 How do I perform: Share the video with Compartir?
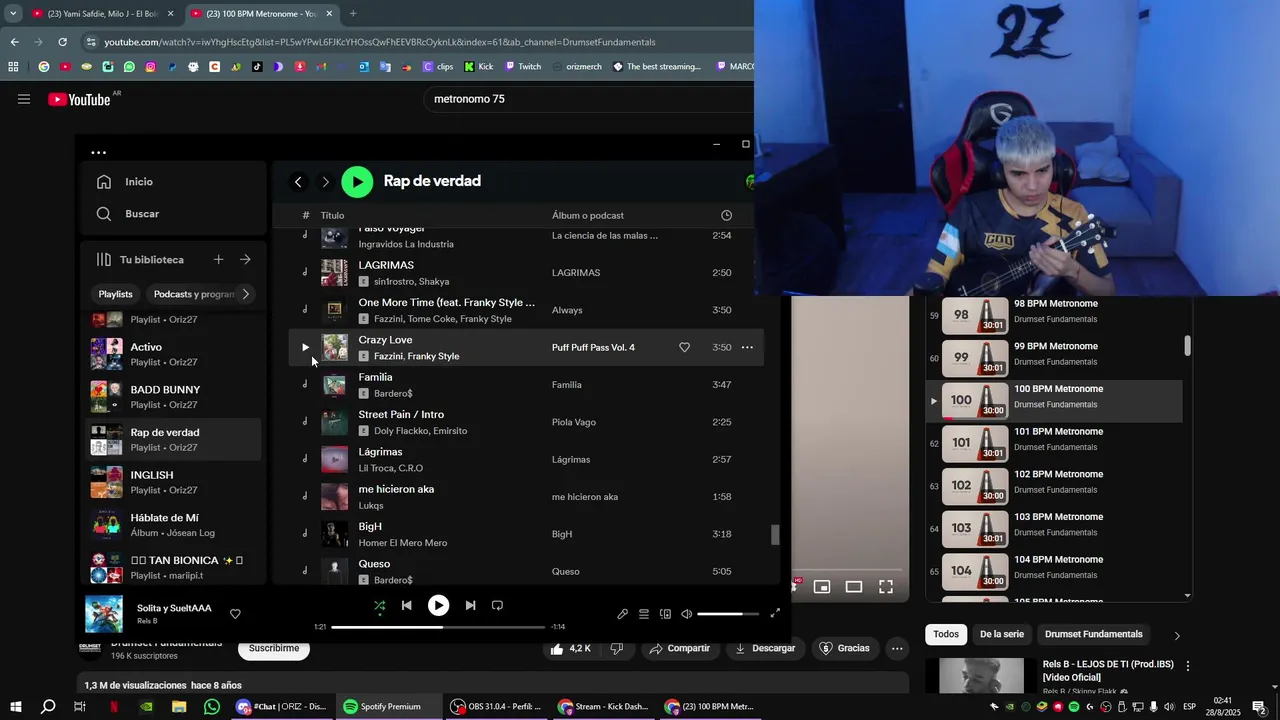point(678,649)
